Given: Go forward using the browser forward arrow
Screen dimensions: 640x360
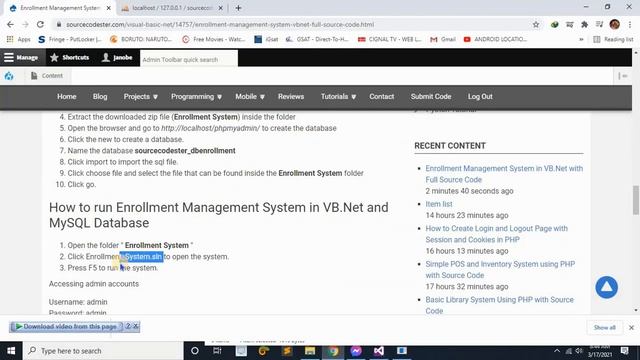Looking at the screenshot, I should pos(25,24).
